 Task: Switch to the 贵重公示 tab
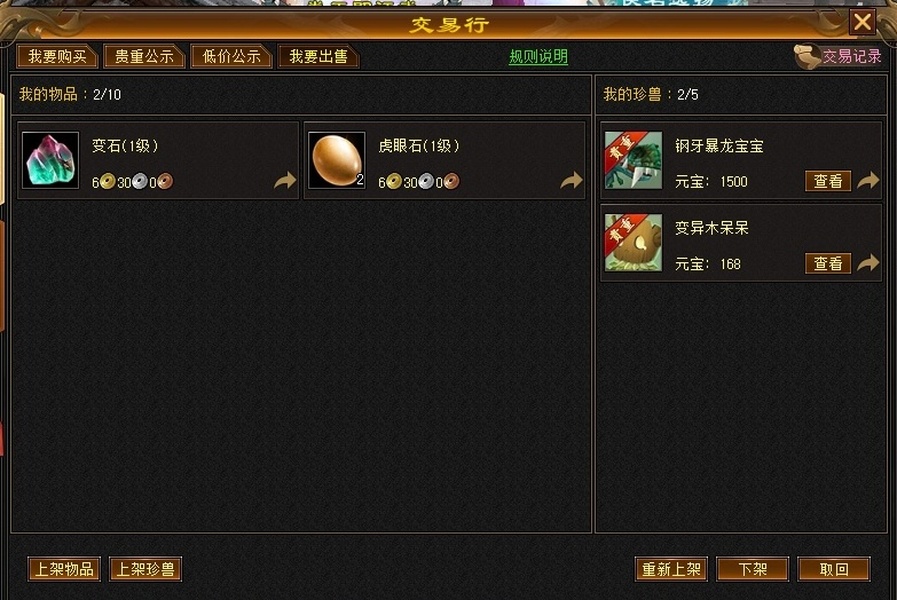[x=144, y=56]
